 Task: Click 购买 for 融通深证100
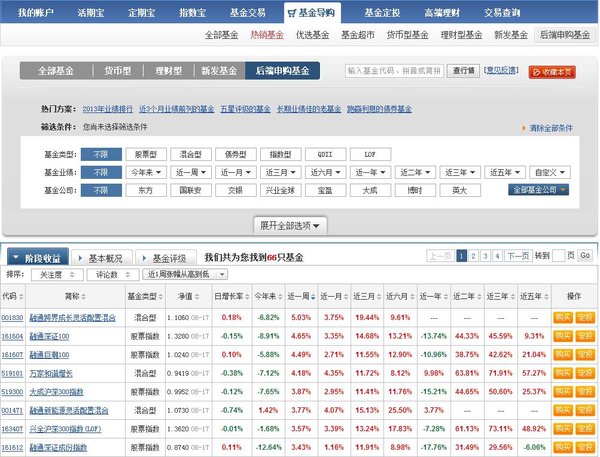click(562, 336)
